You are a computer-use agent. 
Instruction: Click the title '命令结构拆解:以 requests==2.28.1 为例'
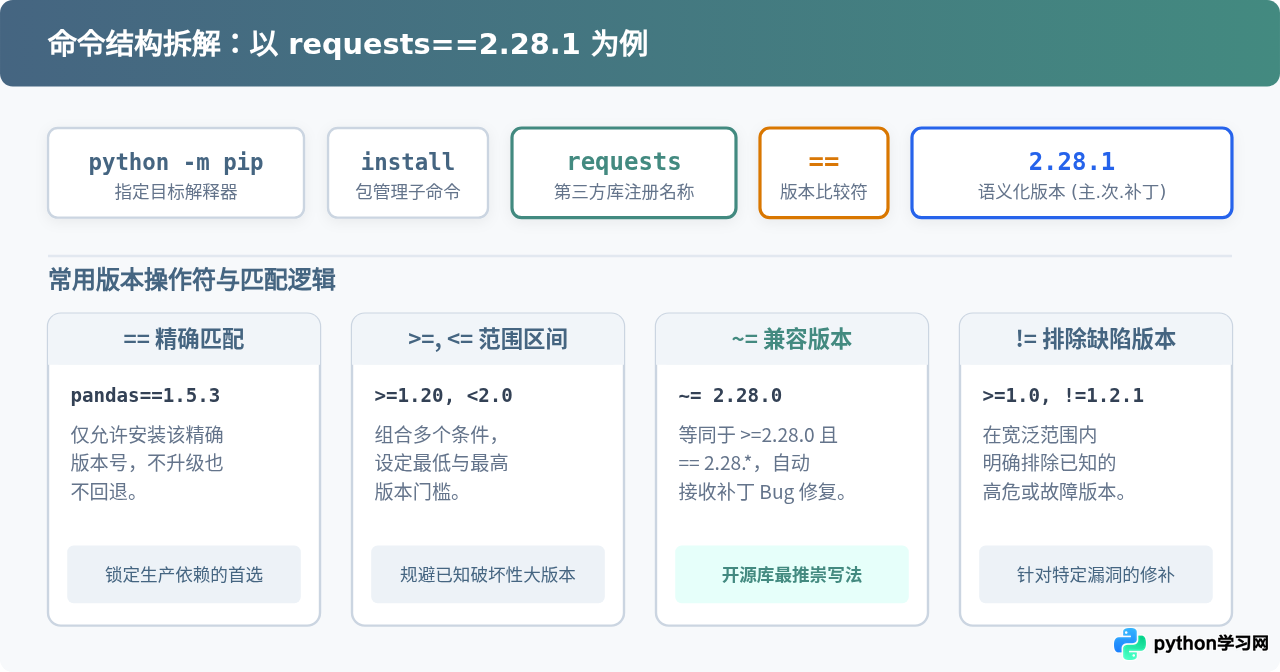(x=348, y=44)
